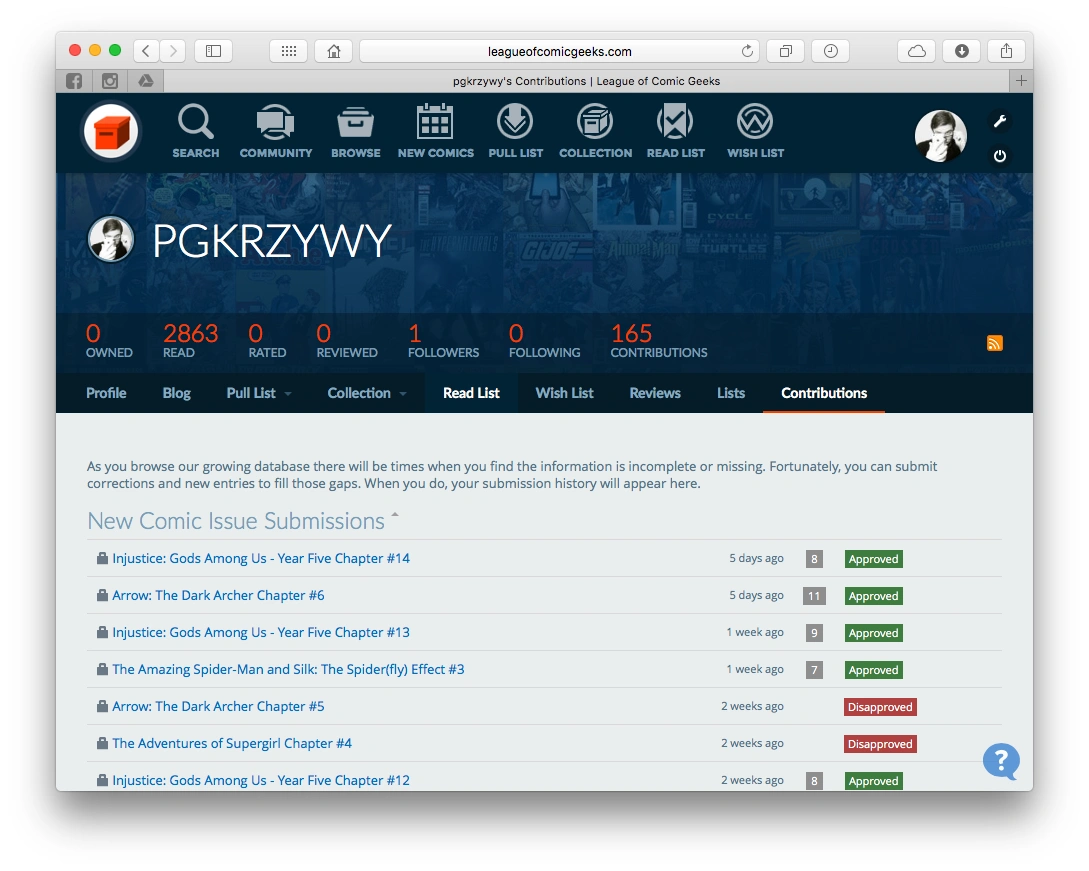1089x871 pixels.
Task: Open Injustice: Gods Among Us Year Five Chapter #12
Action: point(261,780)
